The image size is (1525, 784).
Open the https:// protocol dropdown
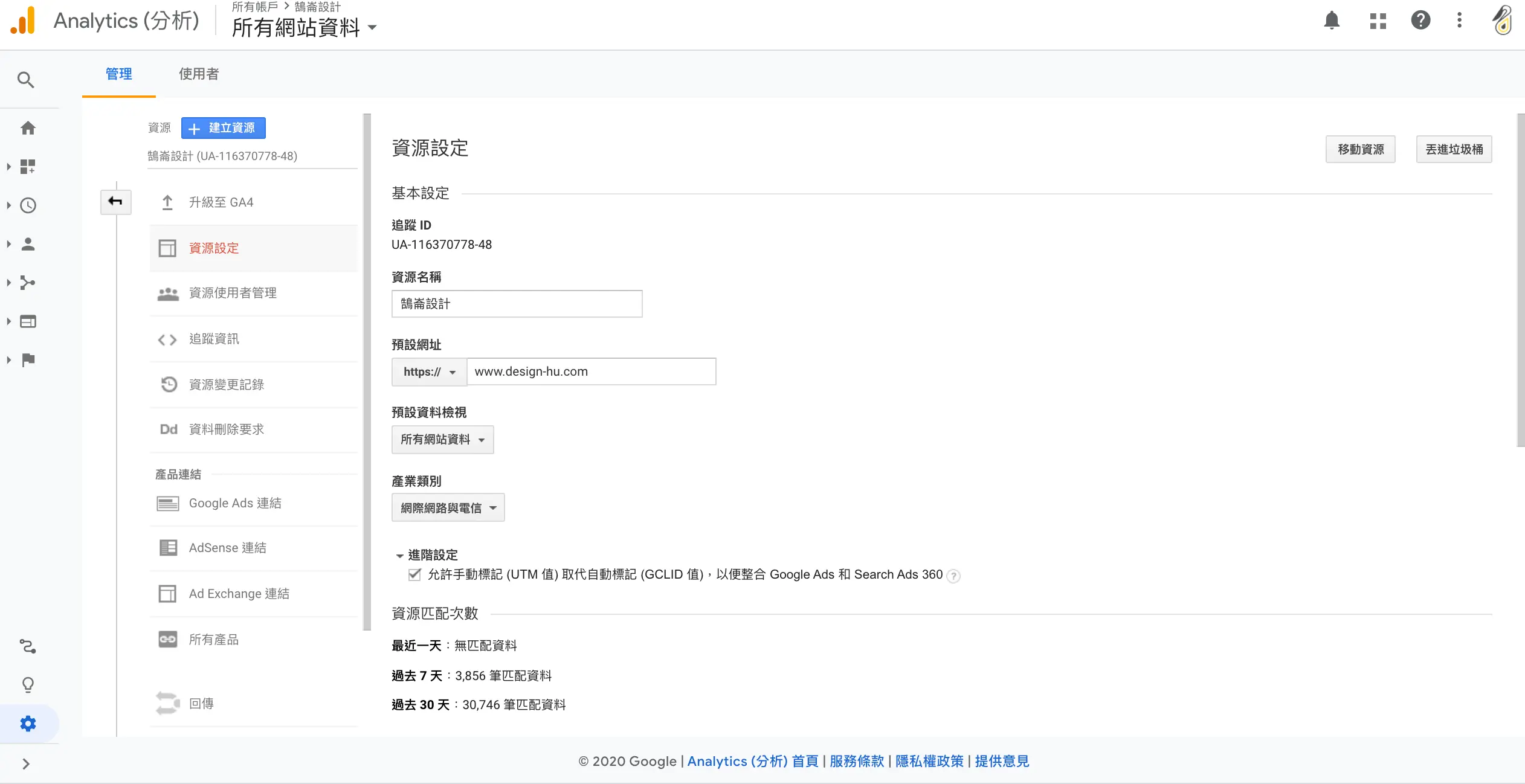[x=429, y=371]
